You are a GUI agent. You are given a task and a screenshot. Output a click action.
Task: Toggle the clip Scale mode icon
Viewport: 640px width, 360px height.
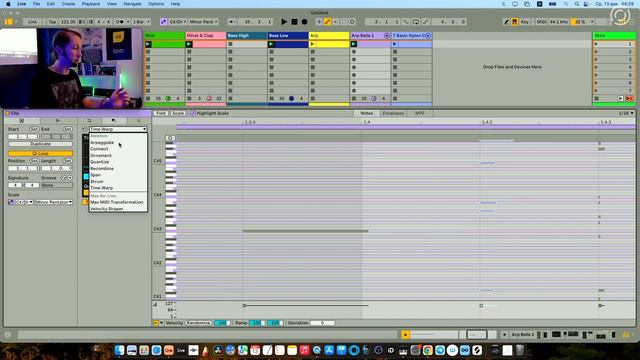click(x=11, y=202)
